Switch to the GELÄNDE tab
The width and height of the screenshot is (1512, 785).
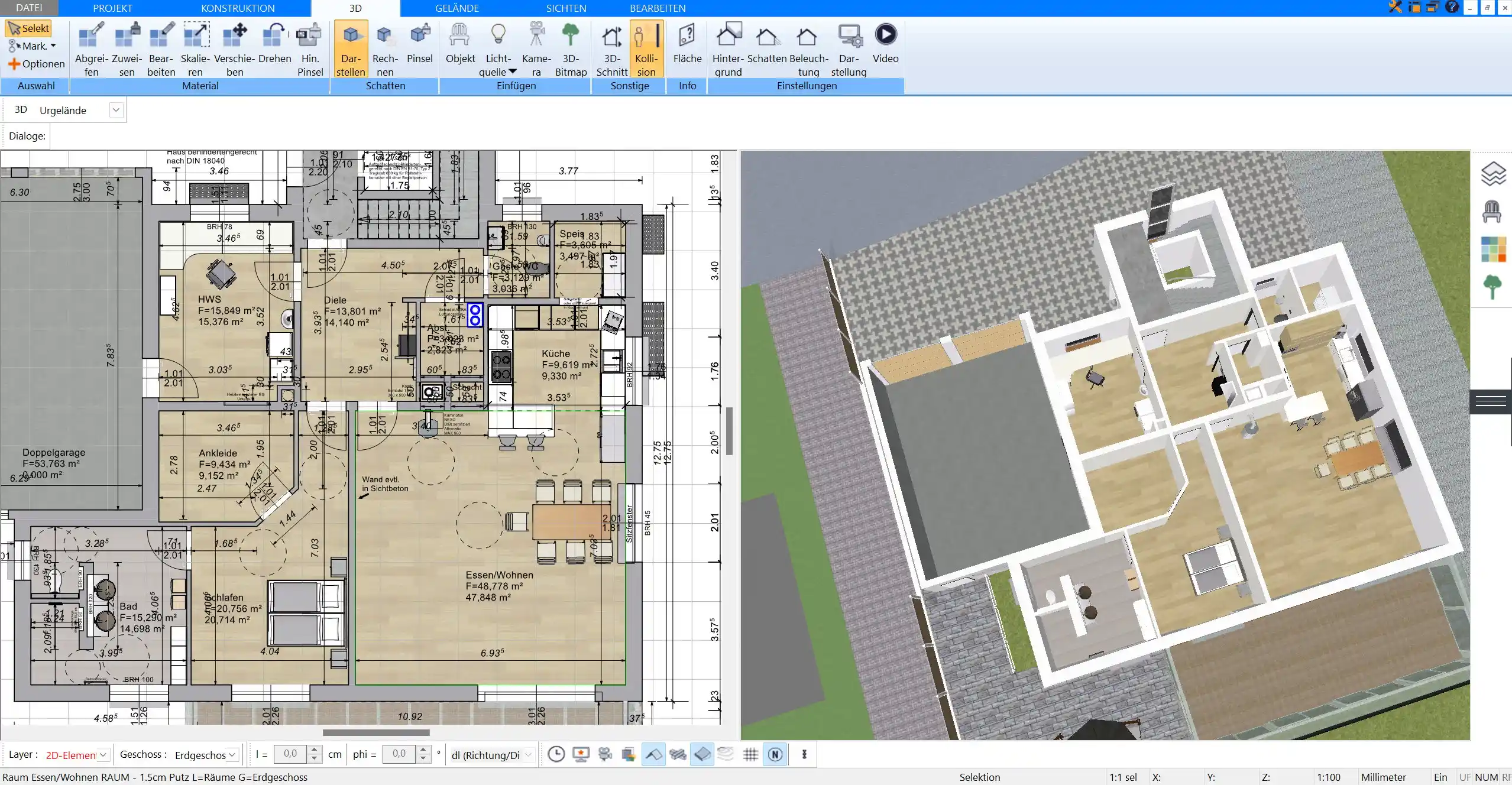(x=457, y=8)
